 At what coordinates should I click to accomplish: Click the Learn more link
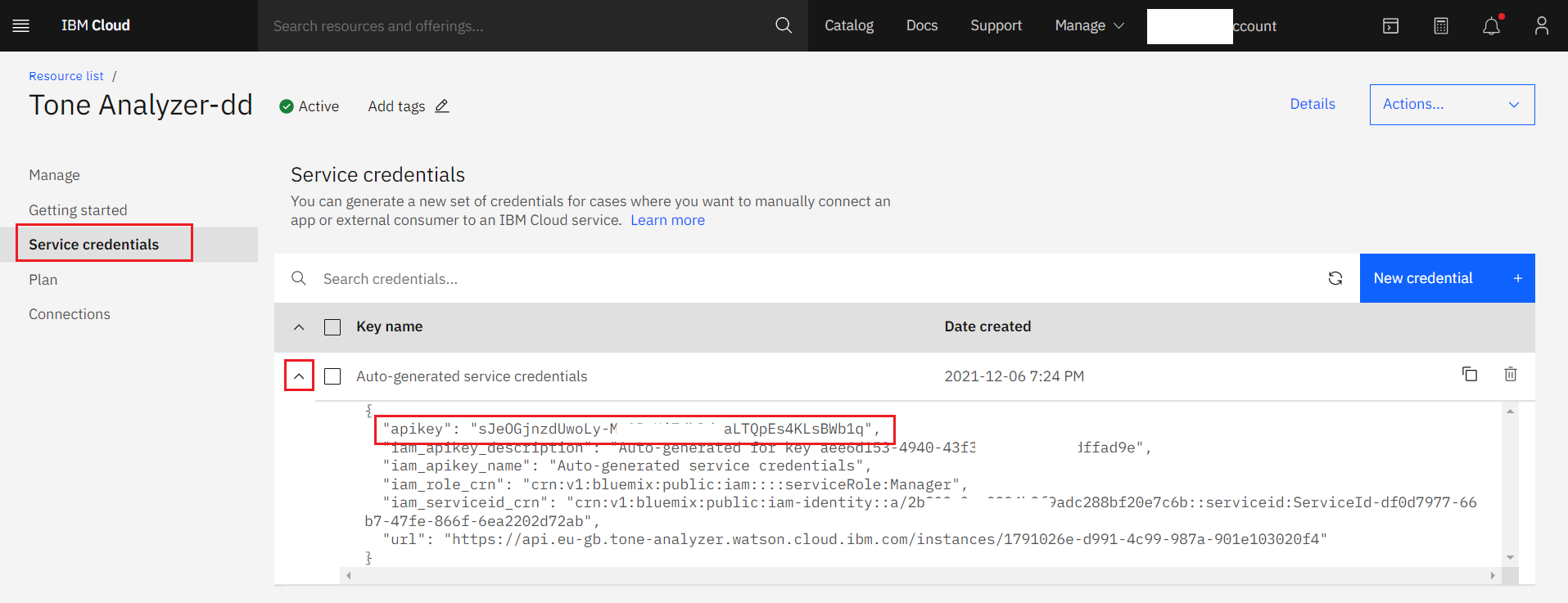click(667, 220)
